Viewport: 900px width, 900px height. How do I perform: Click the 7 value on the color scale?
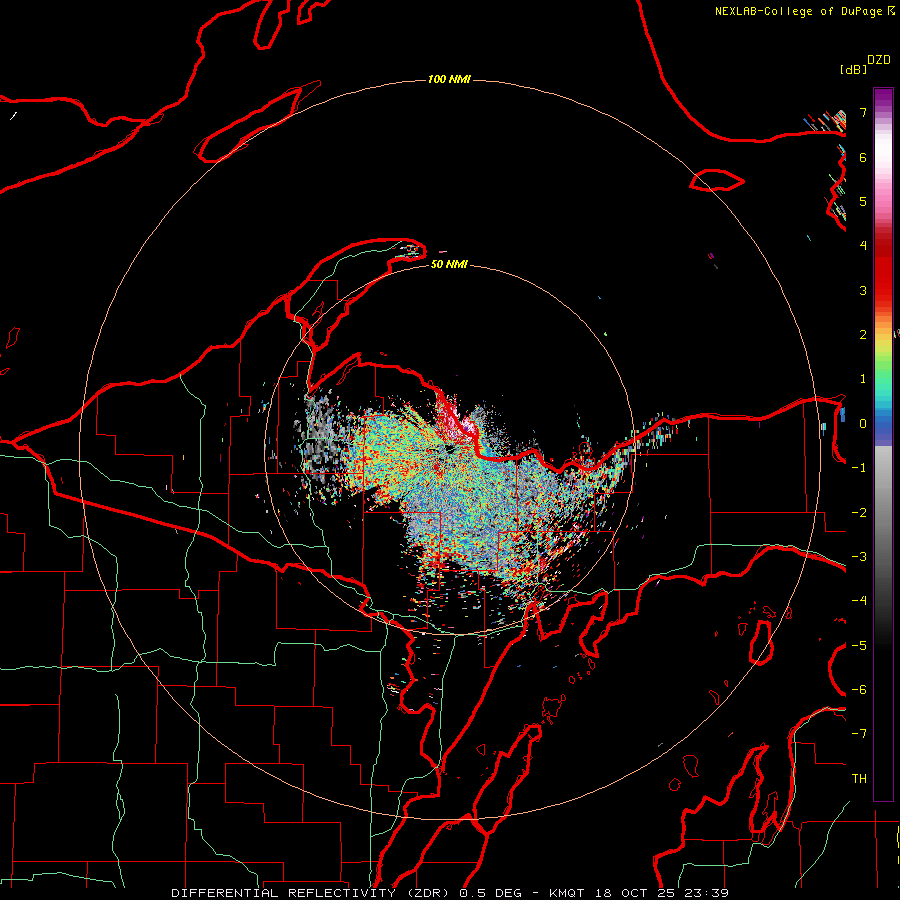click(x=863, y=112)
